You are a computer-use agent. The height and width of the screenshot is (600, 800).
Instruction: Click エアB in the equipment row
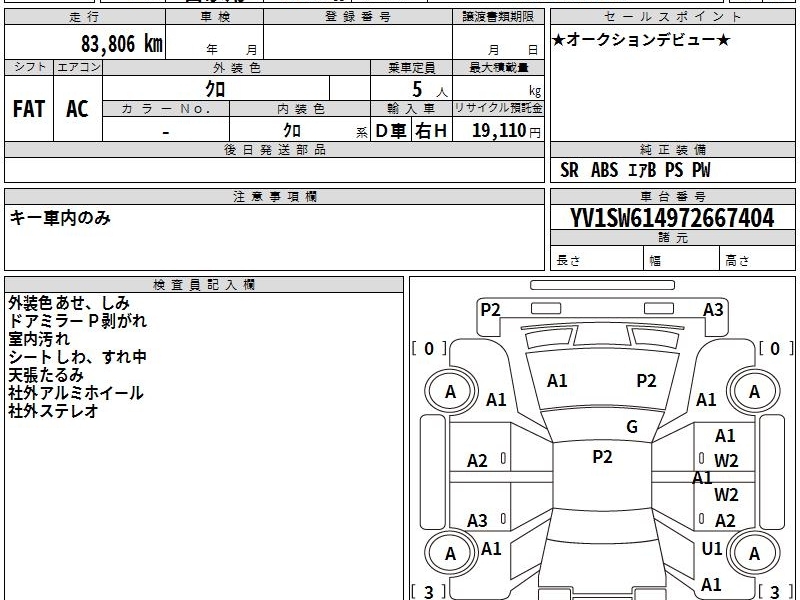642,170
